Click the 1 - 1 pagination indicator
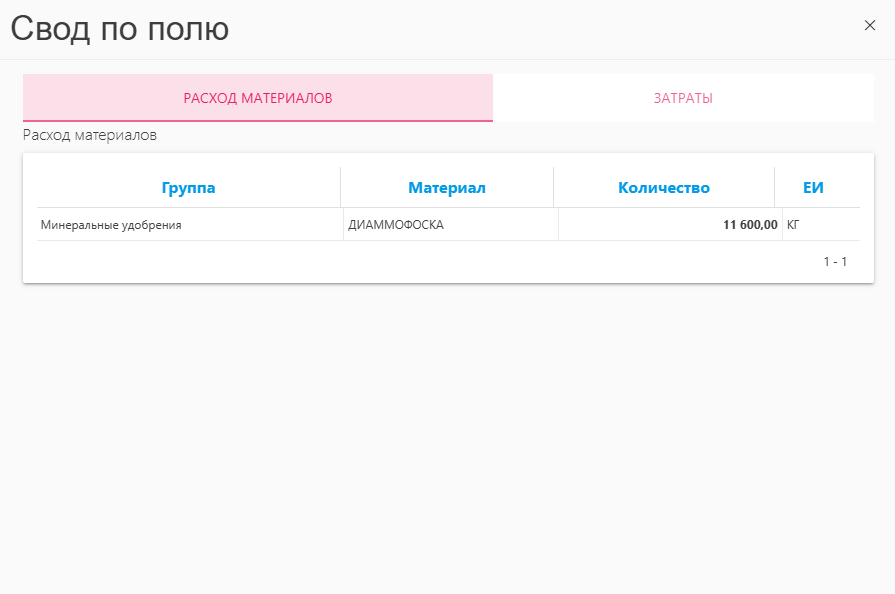This screenshot has height=594, width=895. coord(835,262)
